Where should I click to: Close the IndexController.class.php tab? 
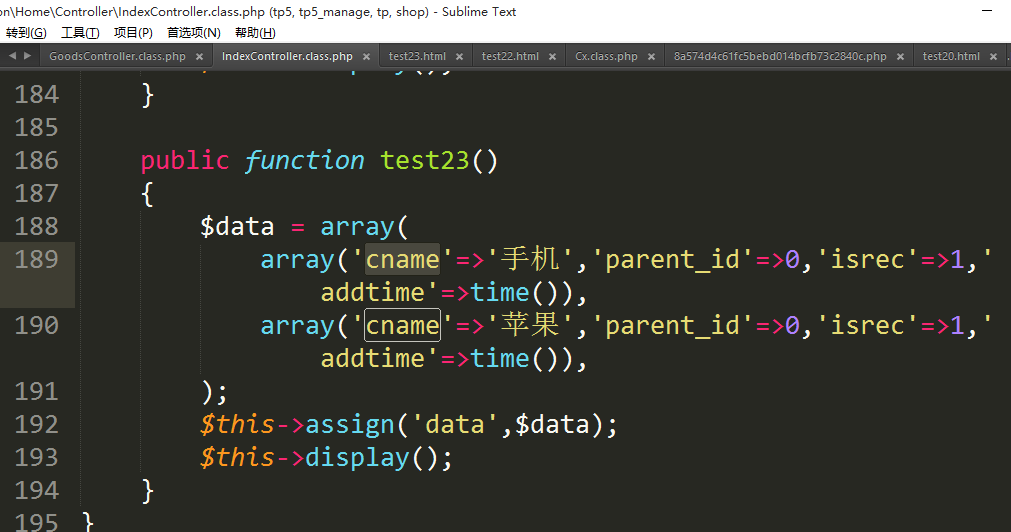point(367,57)
